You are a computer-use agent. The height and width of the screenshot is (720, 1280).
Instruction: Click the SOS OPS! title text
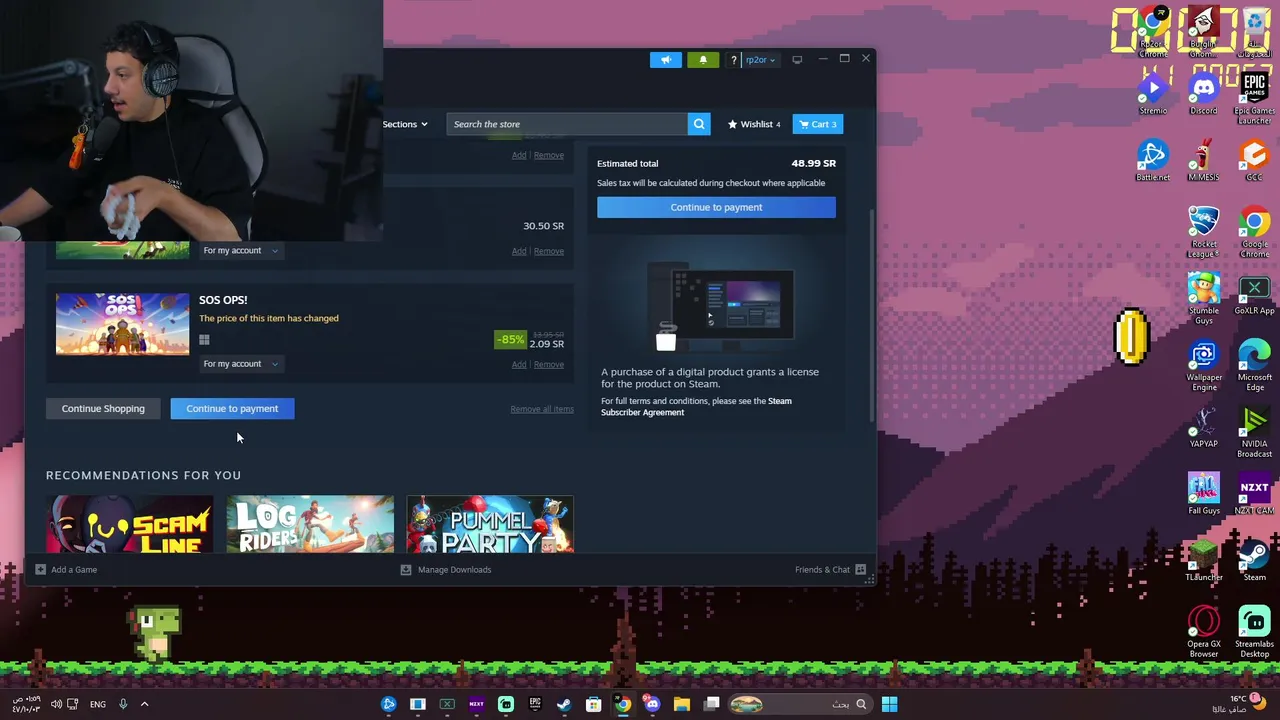223,300
